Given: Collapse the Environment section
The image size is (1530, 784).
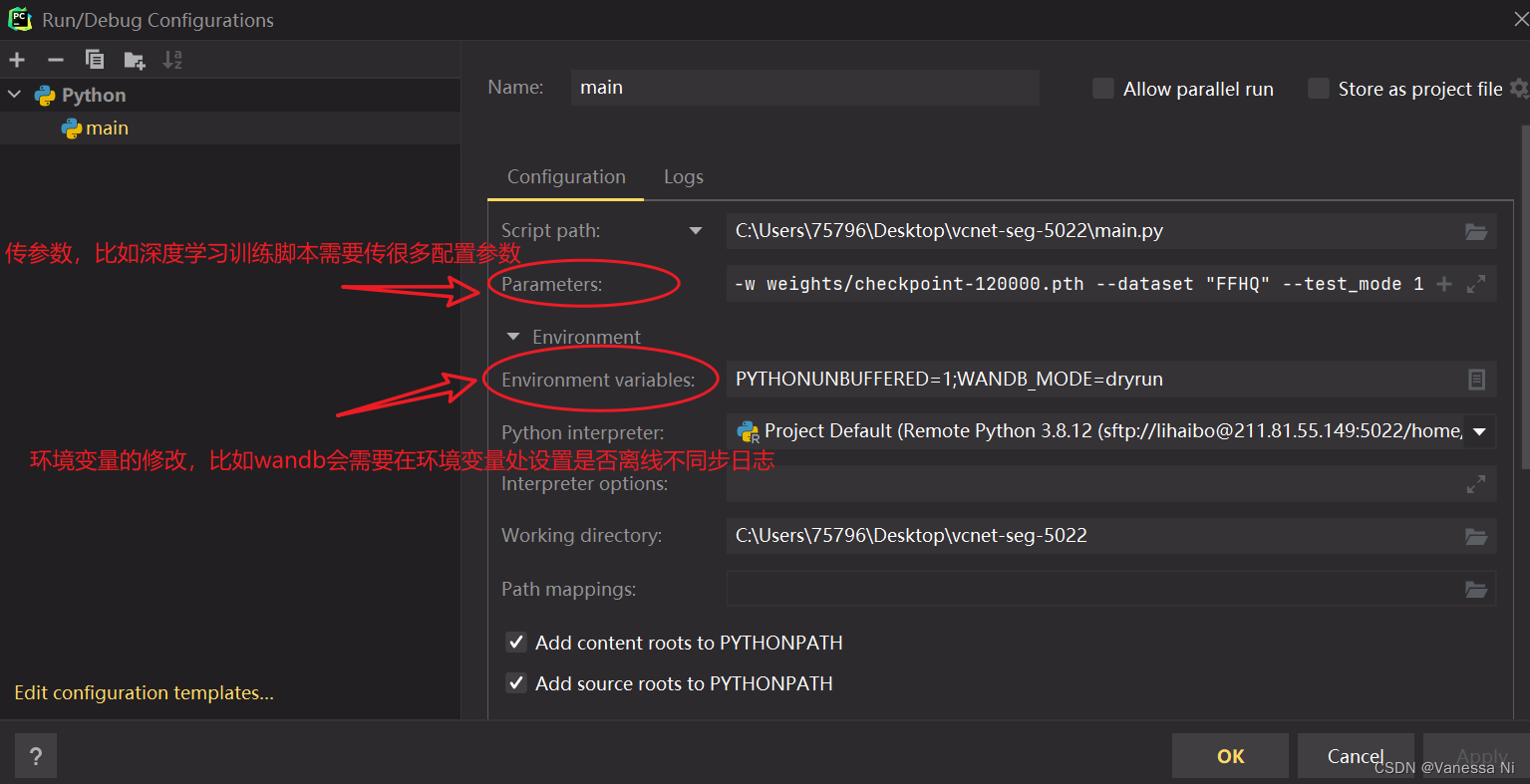Looking at the screenshot, I should (x=512, y=337).
